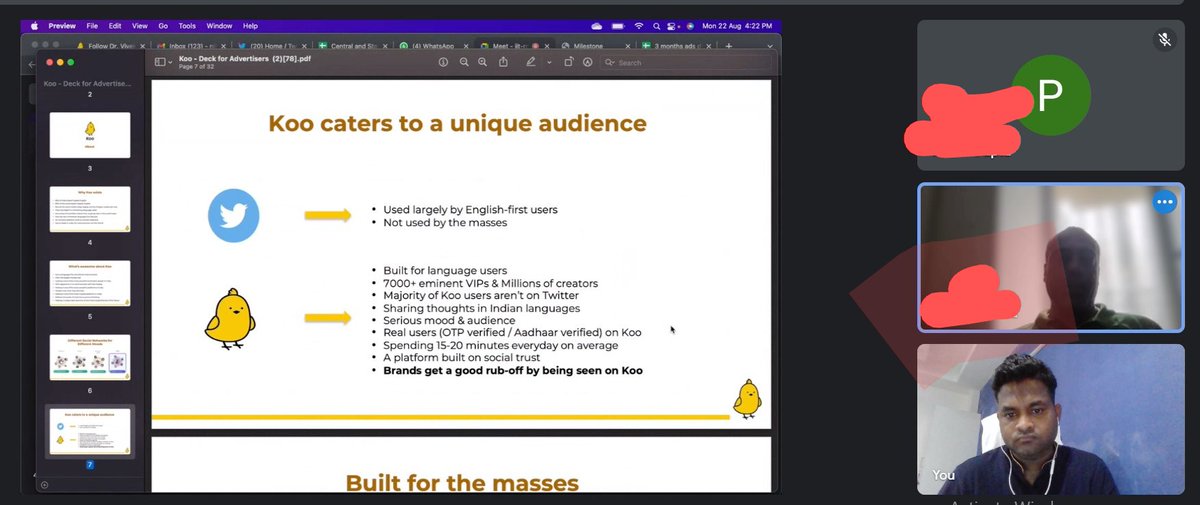Open Siri from the menu bar
The image size is (1200, 505).
690,26
